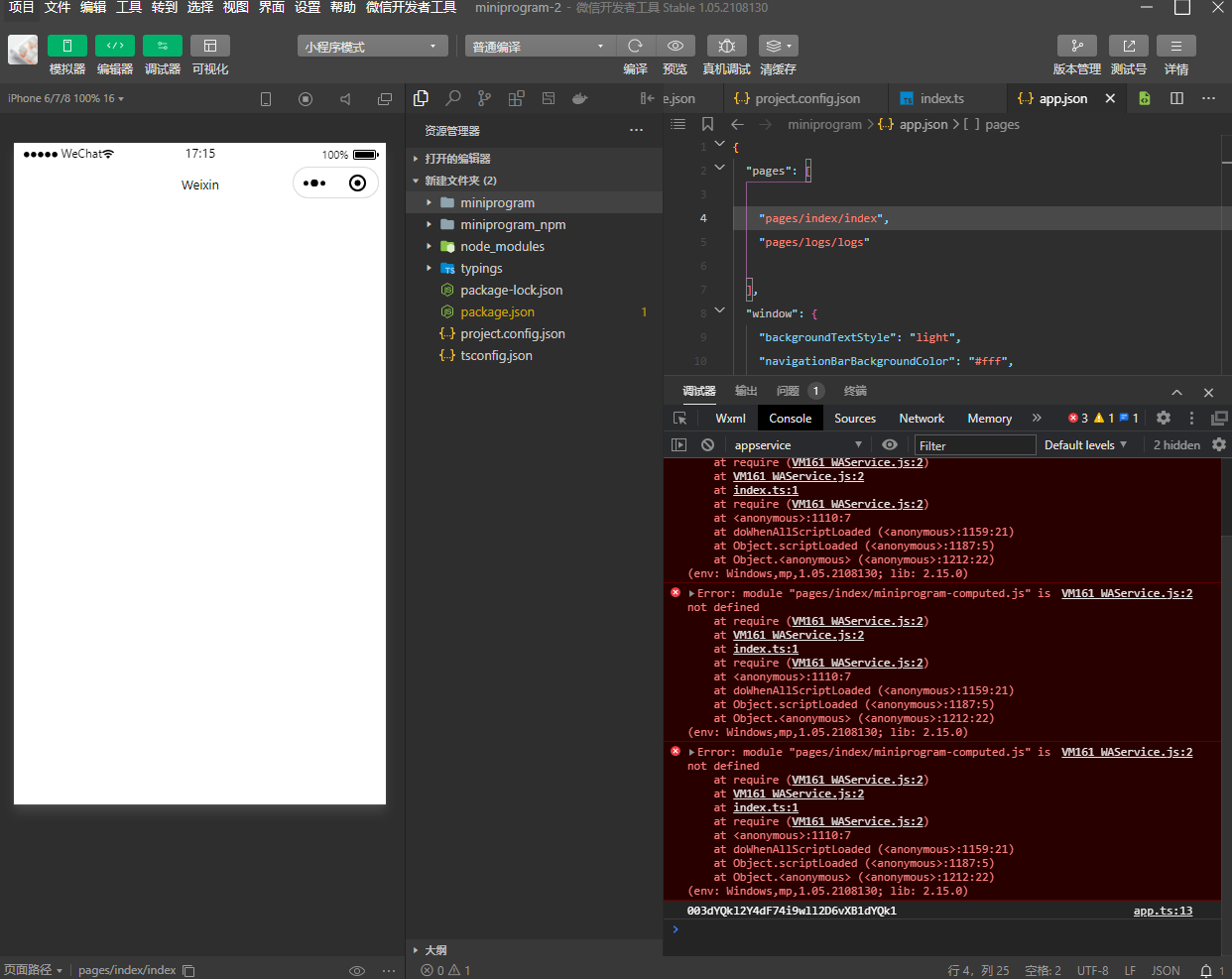Open the app.ts:13 source link
Screen dimensions: 1232x979
tap(1163, 911)
